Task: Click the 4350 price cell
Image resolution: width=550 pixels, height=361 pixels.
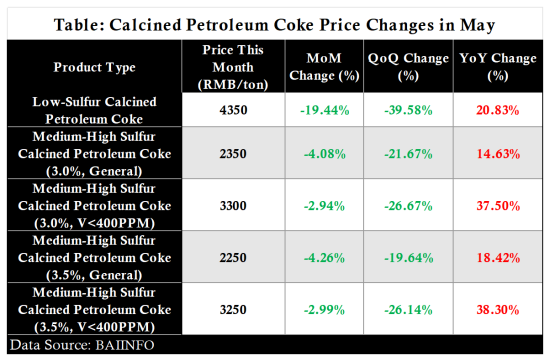Action: (233, 110)
